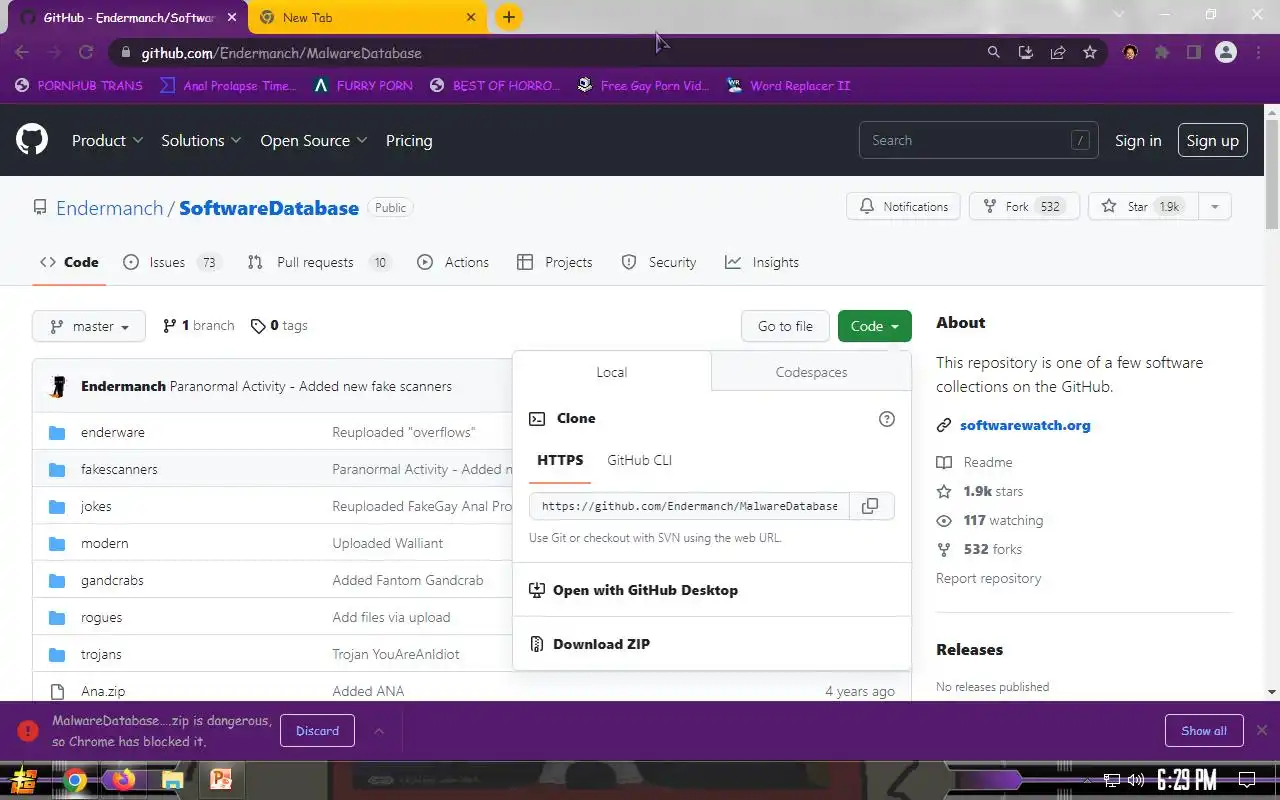
Task: Reload the page with refresh icon
Action: click(86, 52)
